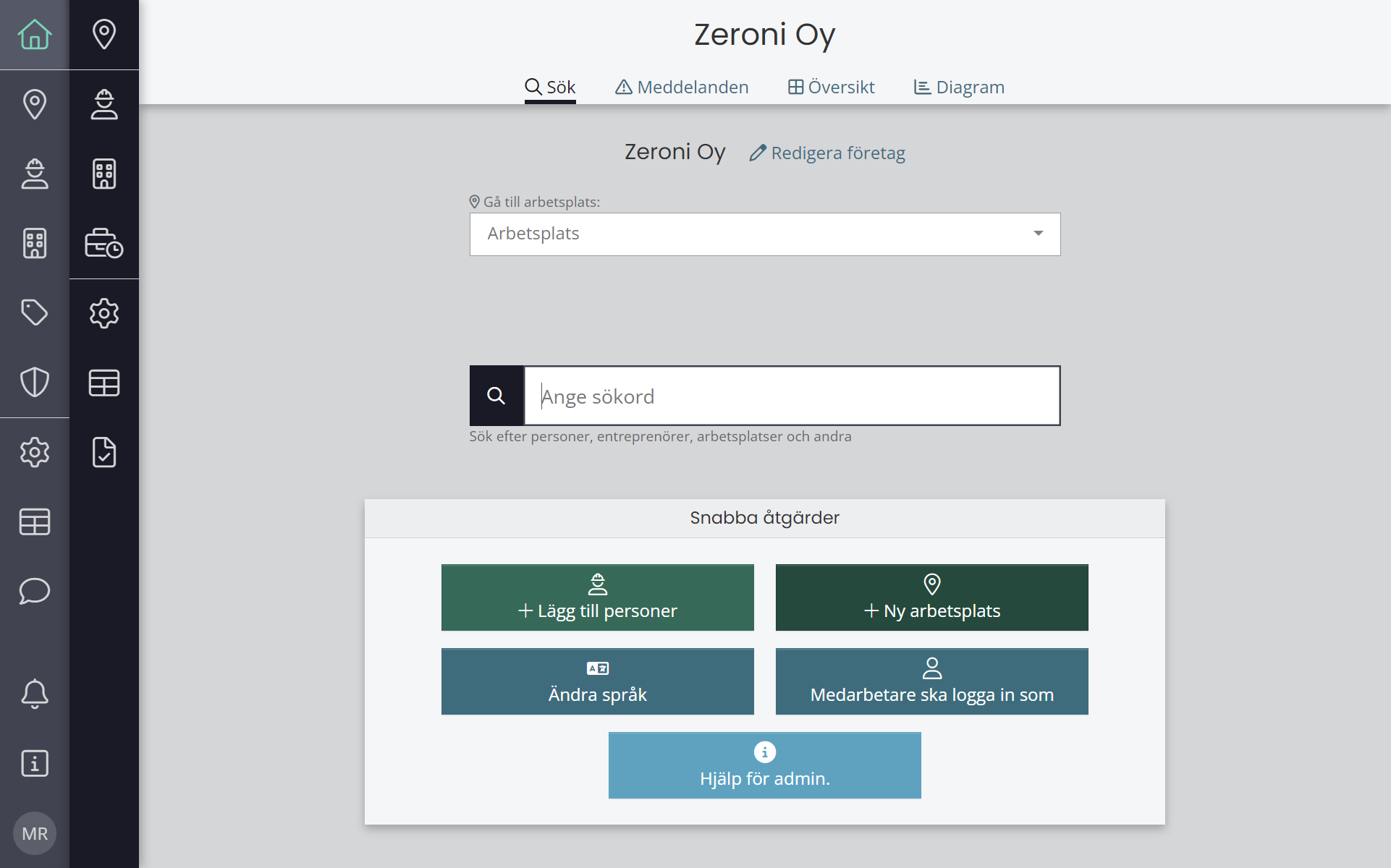Open the Diagram tab
This screenshot has height=868, width=1391.
[x=959, y=88]
